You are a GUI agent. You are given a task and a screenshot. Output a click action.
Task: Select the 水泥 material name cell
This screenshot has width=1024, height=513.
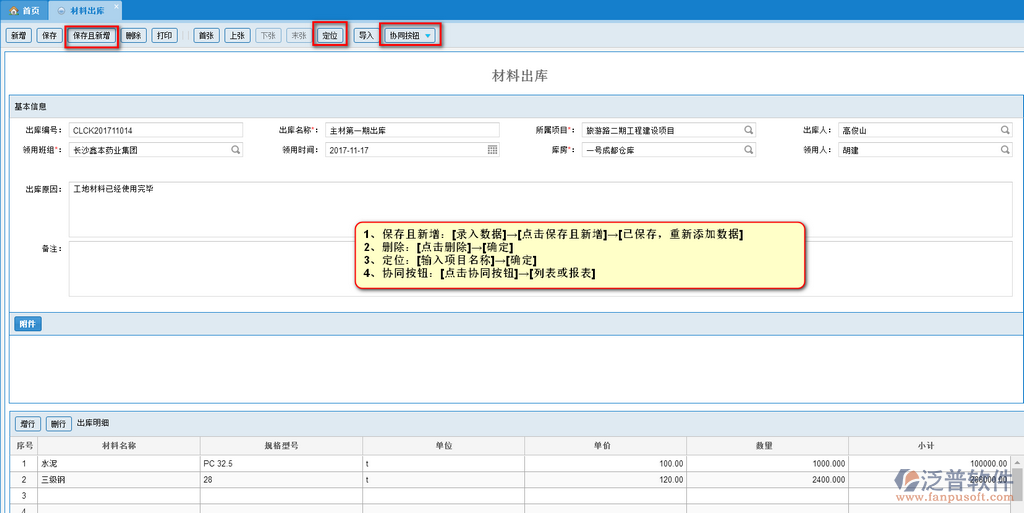118,464
